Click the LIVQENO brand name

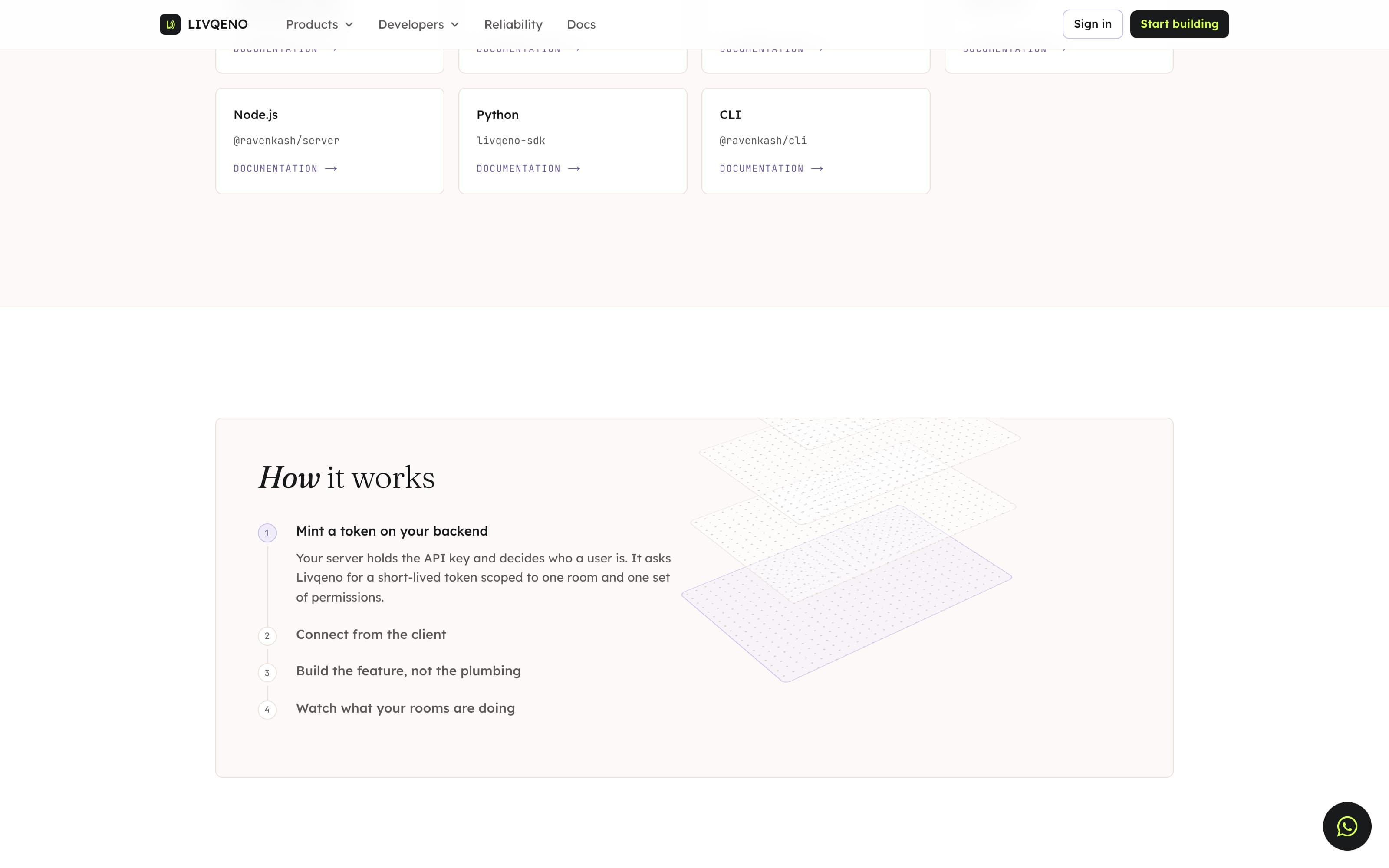click(x=217, y=24)
